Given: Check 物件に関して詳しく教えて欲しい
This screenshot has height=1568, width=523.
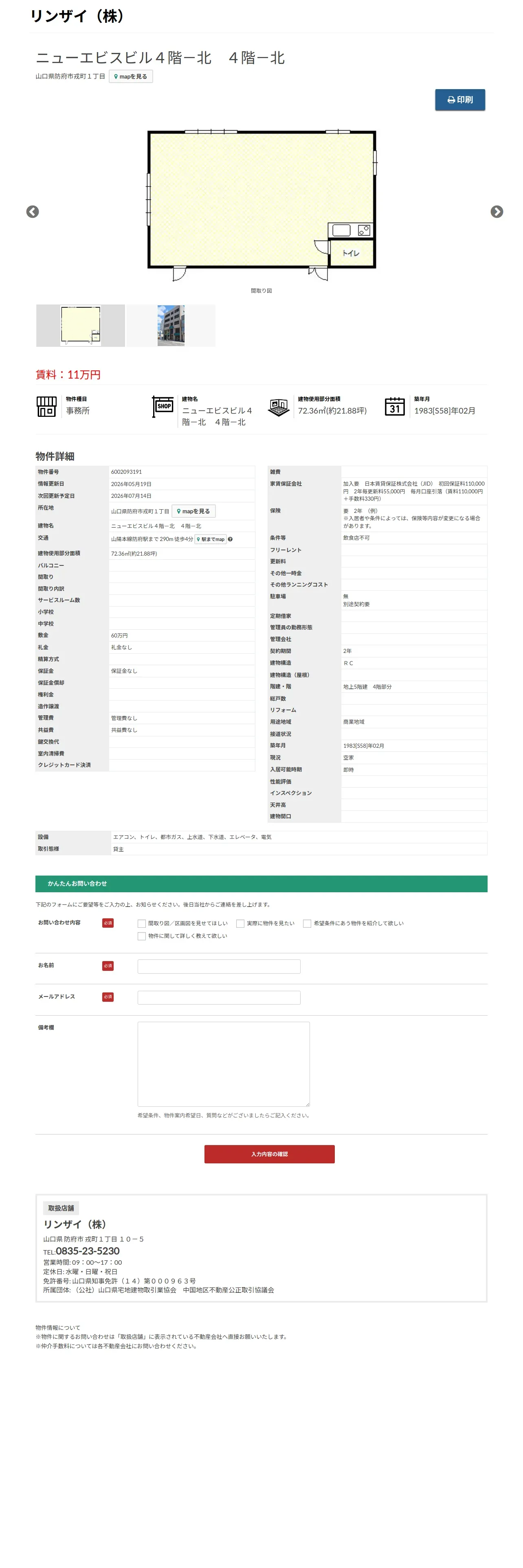Looking at the screenshot, I should click(x=141, y=936).
